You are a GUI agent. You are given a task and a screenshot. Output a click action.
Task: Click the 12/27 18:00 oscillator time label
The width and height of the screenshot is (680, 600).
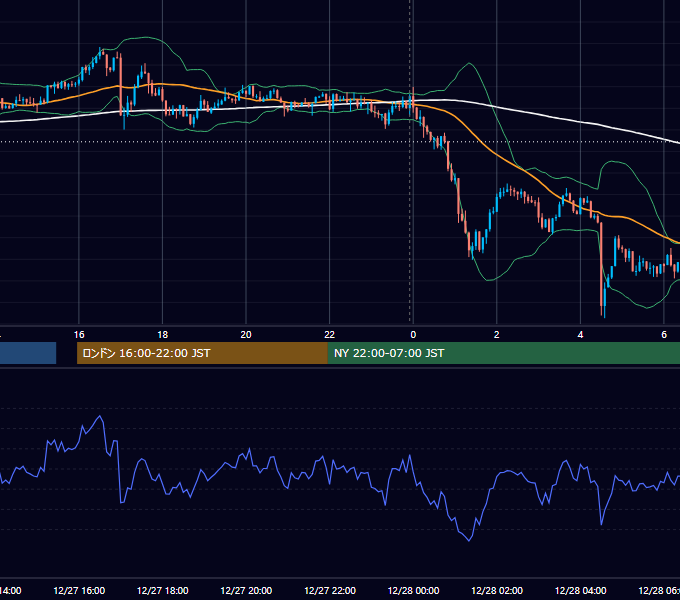point(163,590)
